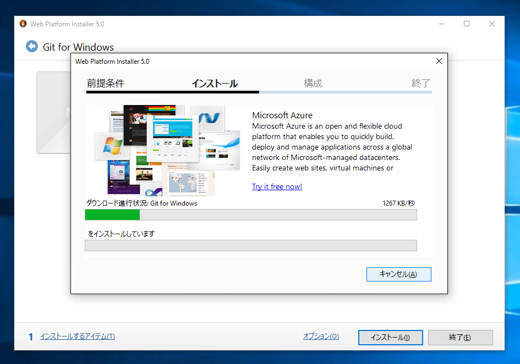Click the install progress bar below をインストールしています
Viewport: 520px width, 364px height.
click(x=251, y=245)
